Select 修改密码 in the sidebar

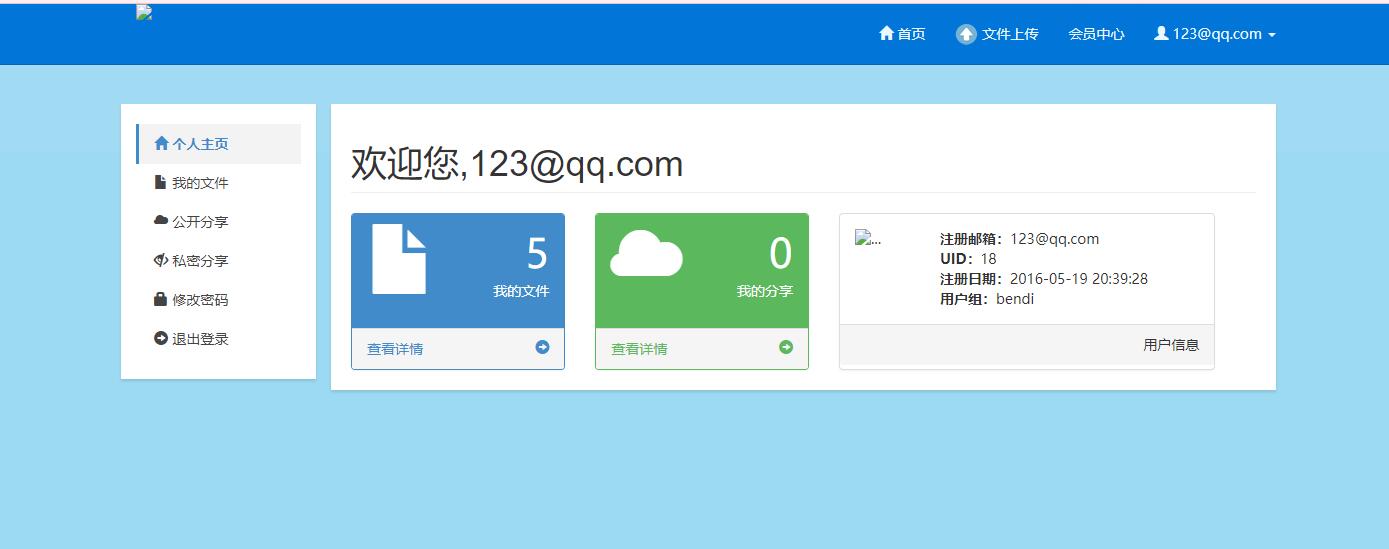tap(200, 300)
